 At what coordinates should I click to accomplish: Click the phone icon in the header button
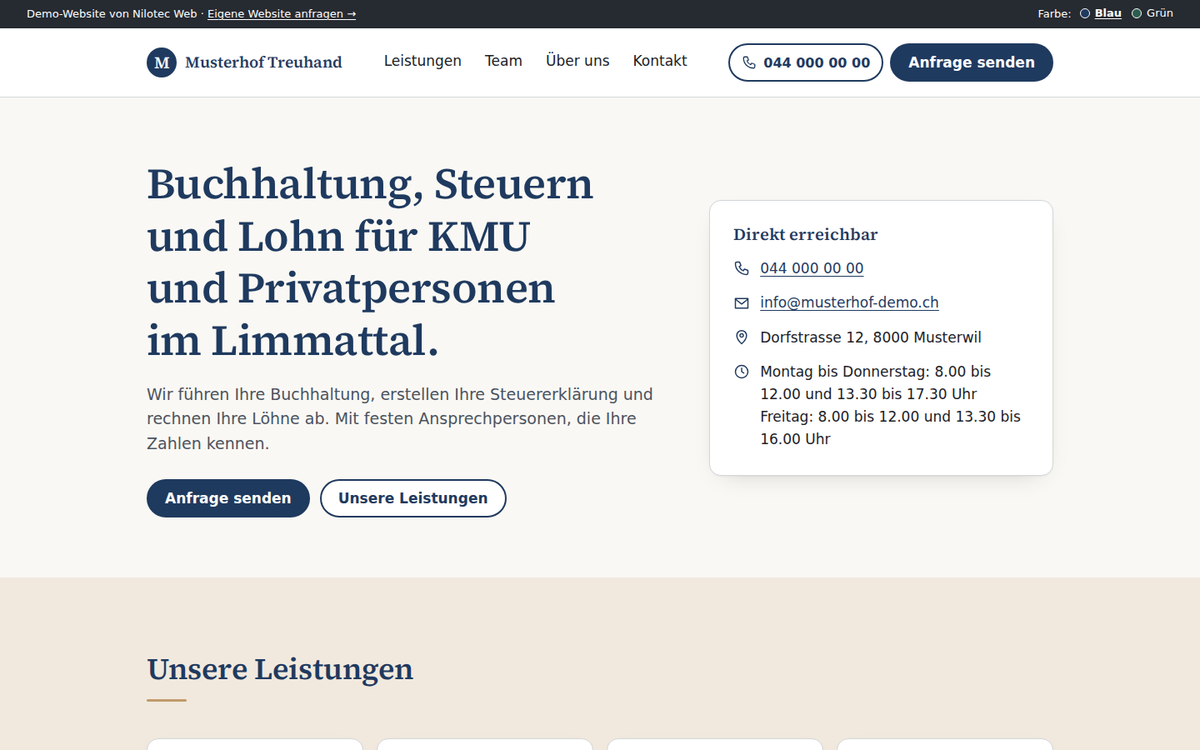coord(749,62)
